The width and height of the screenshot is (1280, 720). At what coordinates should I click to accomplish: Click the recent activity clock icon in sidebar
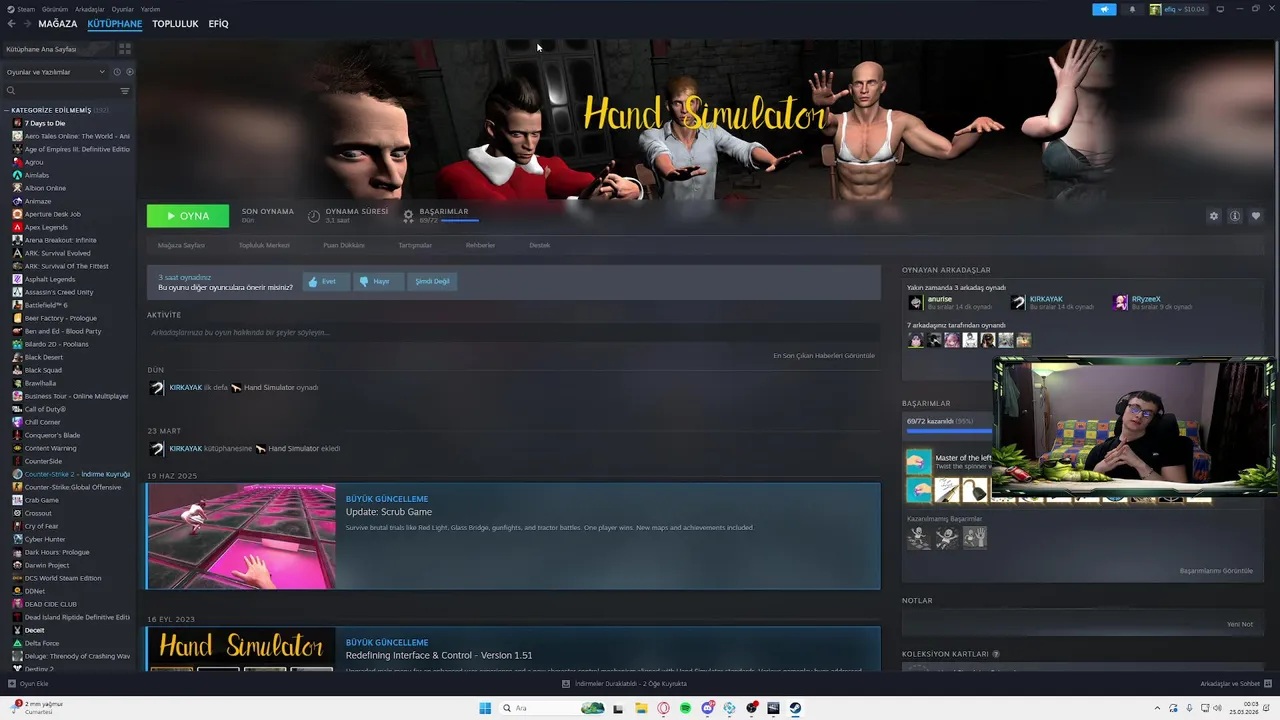[x=117, y=72]
